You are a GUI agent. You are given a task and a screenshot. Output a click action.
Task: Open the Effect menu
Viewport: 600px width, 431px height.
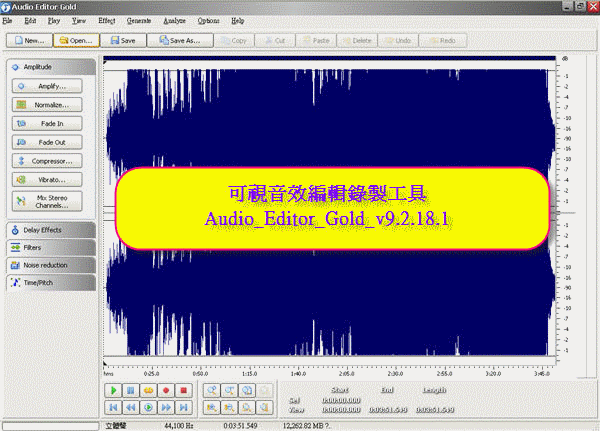click(107, 20)
